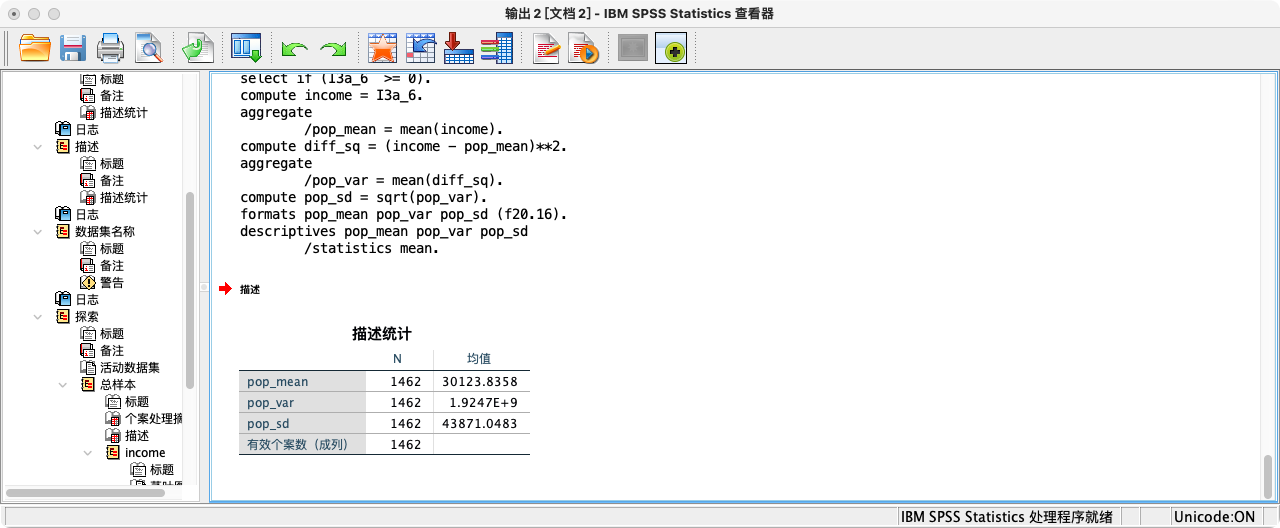Save the output document via the floppy icon

(x=72, y=48)
